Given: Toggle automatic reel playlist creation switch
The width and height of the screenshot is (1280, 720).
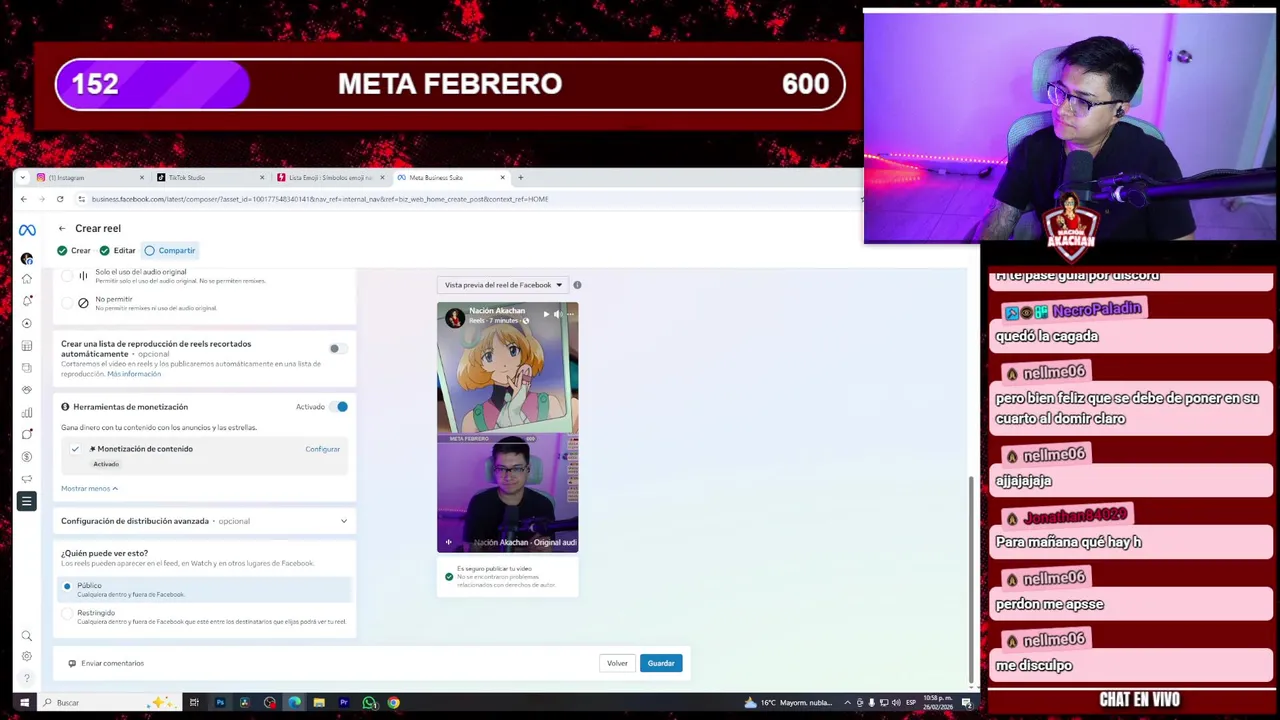Looking at the screenshot, I should pos(338,349).
